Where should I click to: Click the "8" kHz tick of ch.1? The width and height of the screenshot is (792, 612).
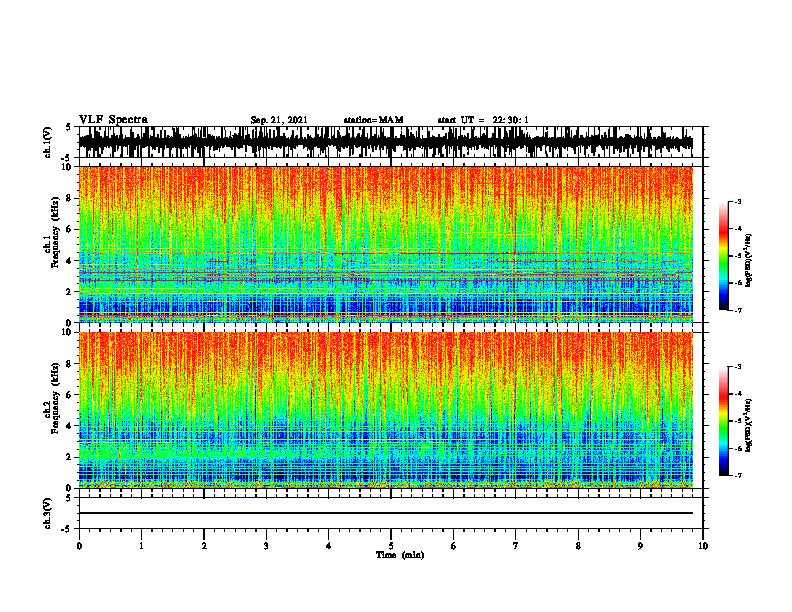pos(70,198)
